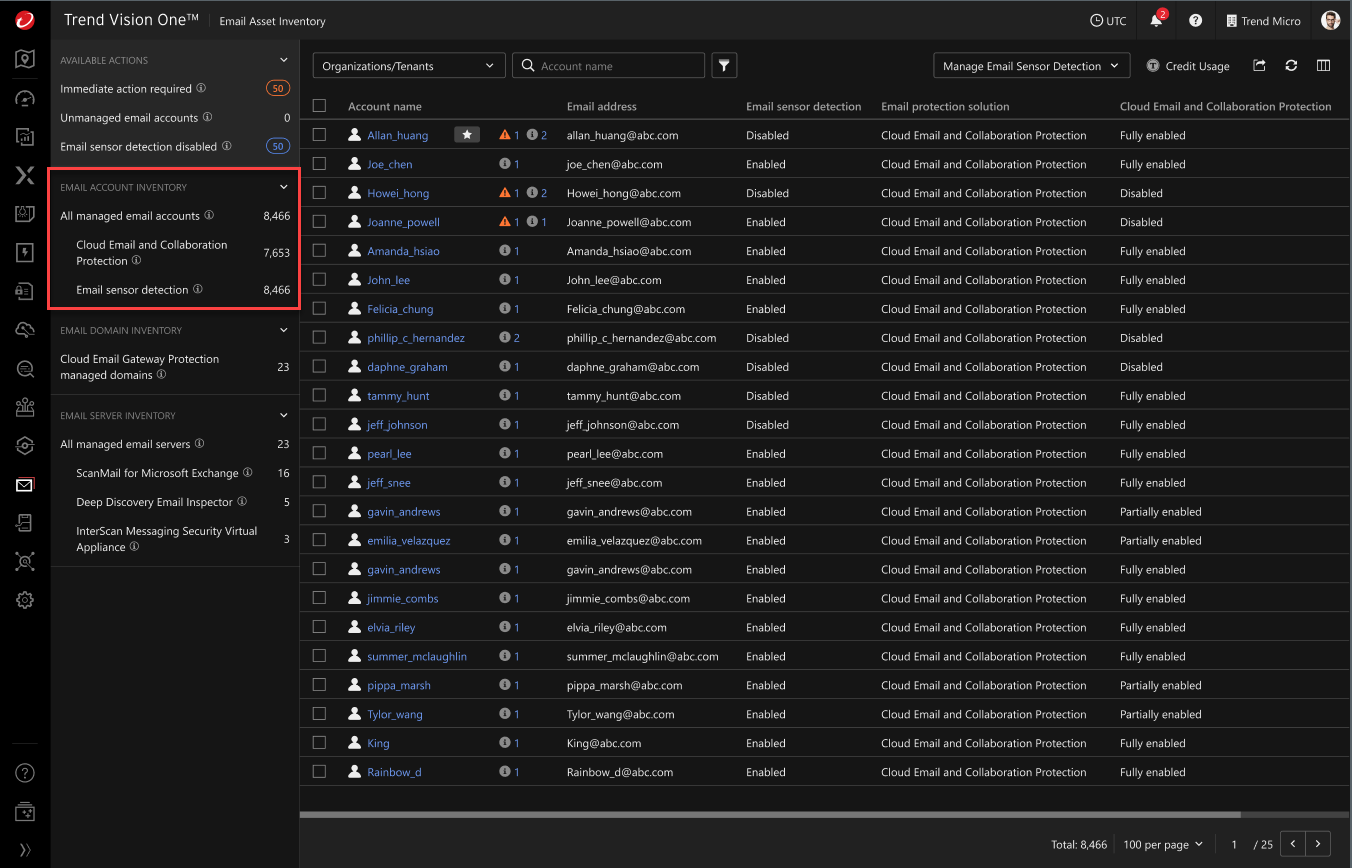Screen dimensions: 1352x868
Task: Click the refresh icon in the toolbar
Action: tap(1291, 66)
